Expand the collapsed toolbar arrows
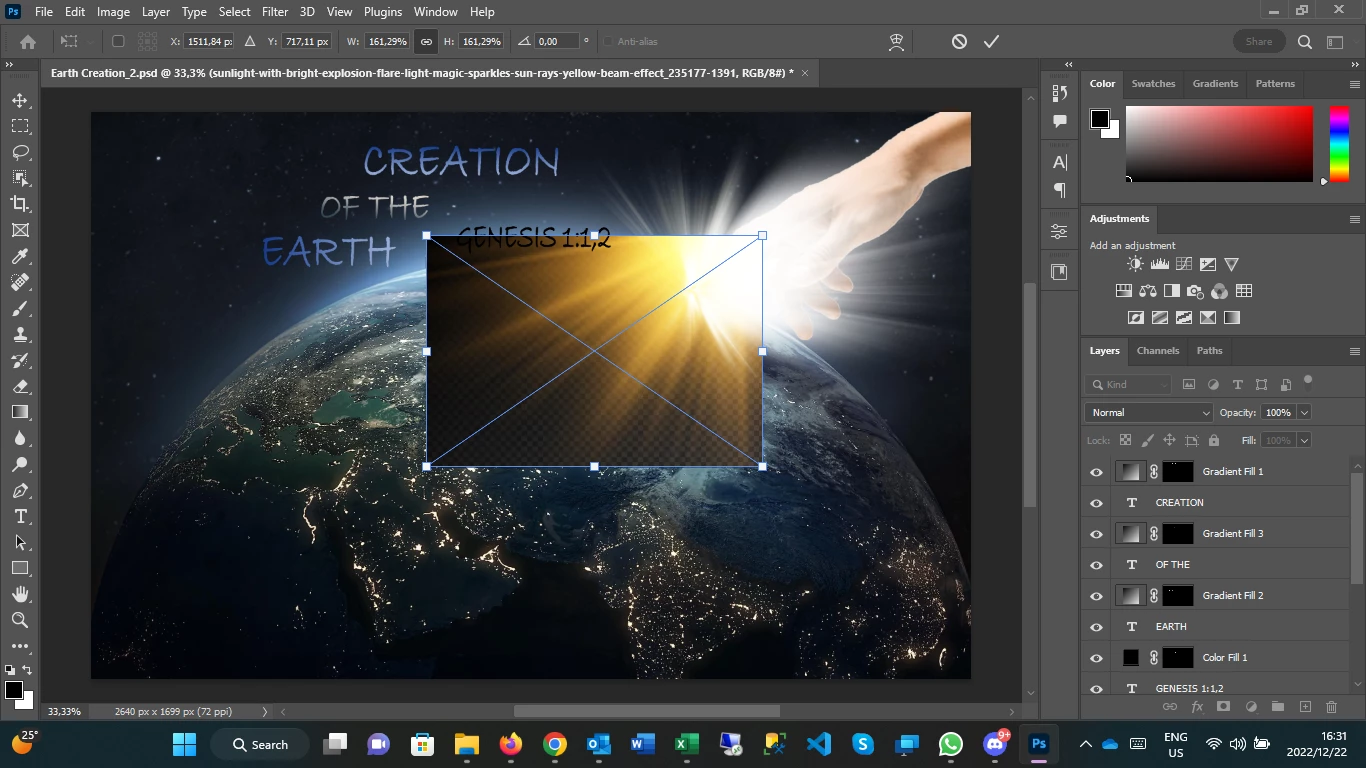1366x768 pixels. point(10,65)
